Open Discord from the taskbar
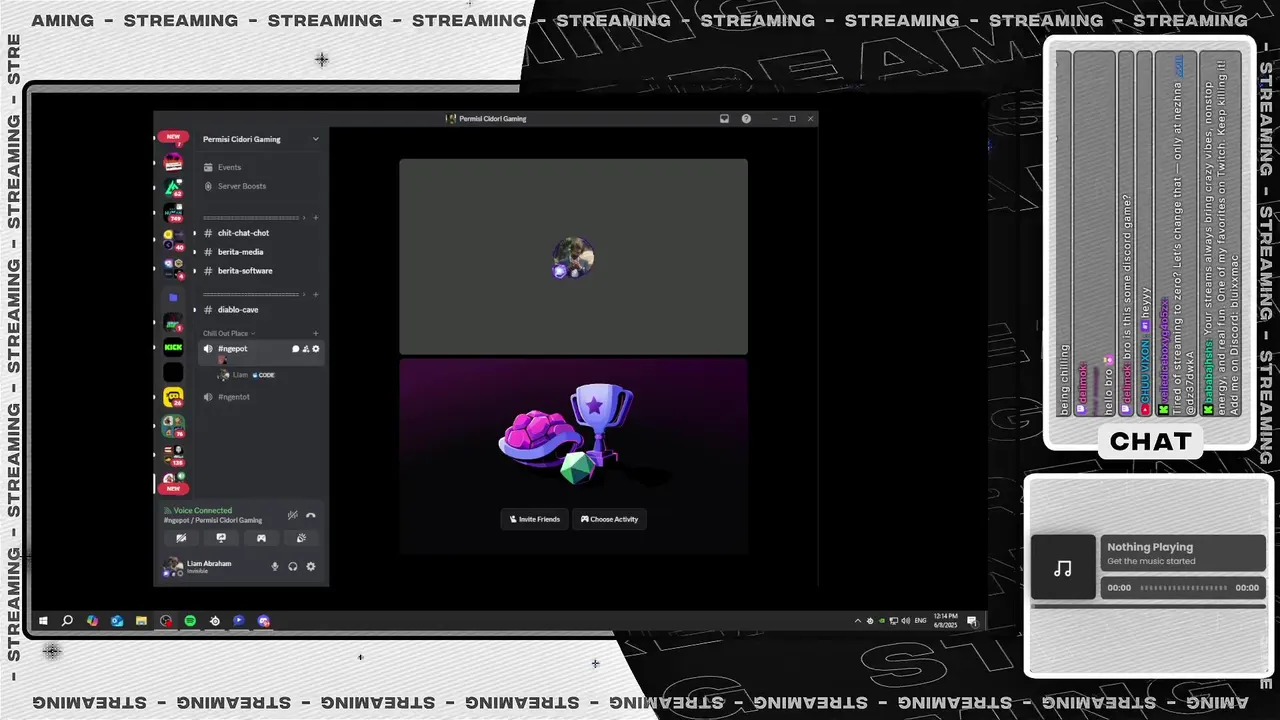The height and width of the screenshot is (720, 1280). (263, 621)
